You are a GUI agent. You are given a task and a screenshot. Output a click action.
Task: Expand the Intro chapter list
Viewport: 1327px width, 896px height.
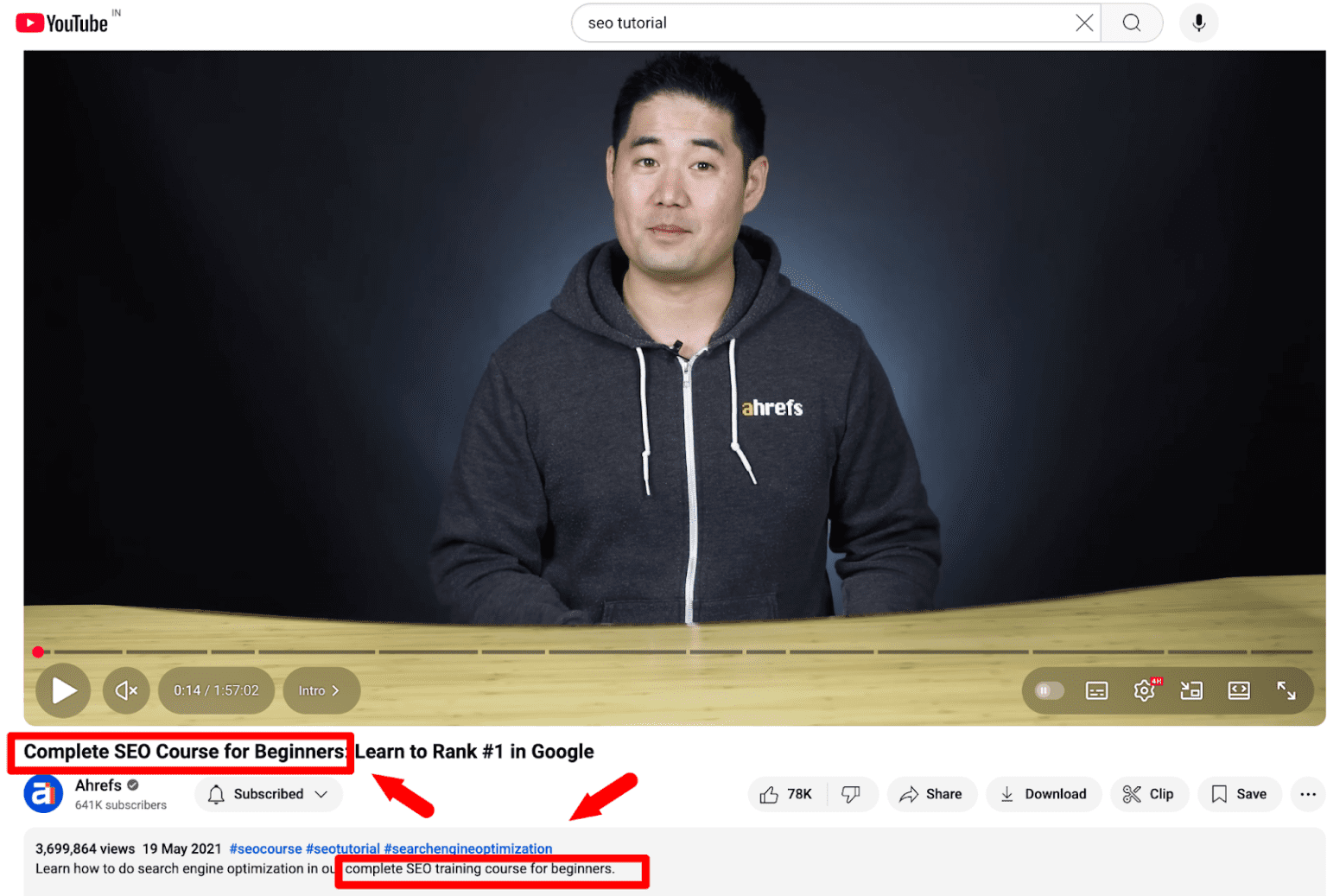click(x=321, y=690)
